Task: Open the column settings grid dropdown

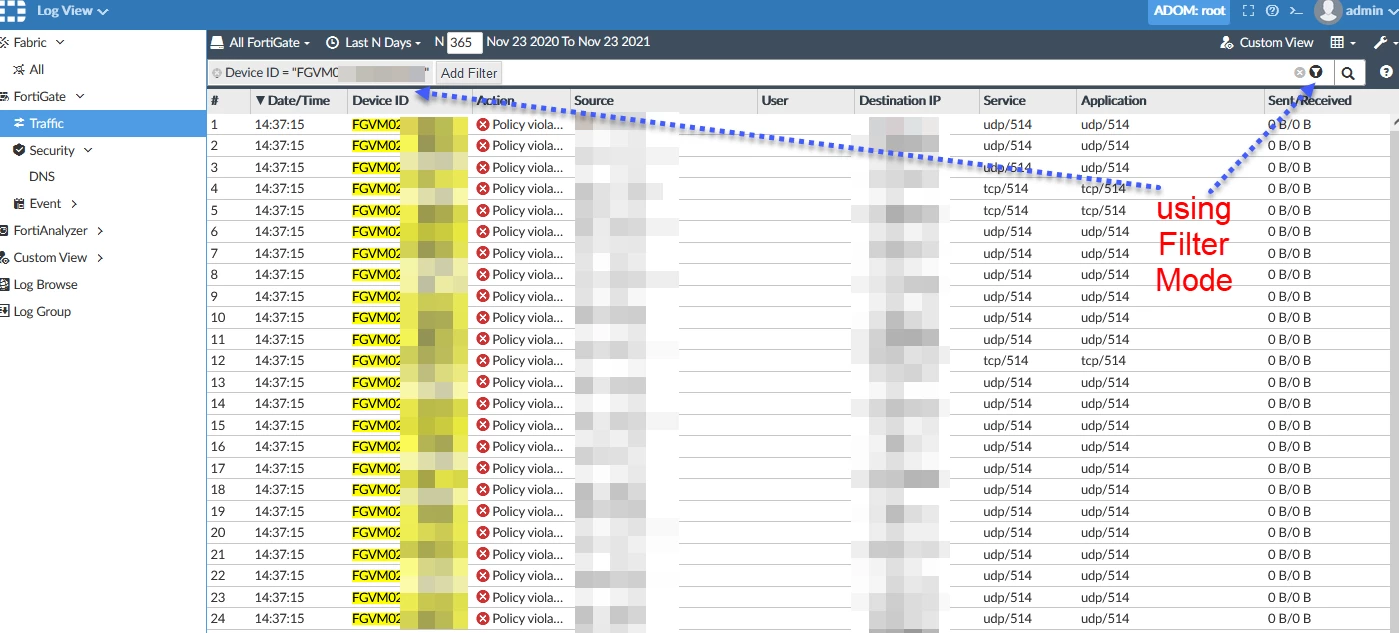Action: tap(1343, 43)
